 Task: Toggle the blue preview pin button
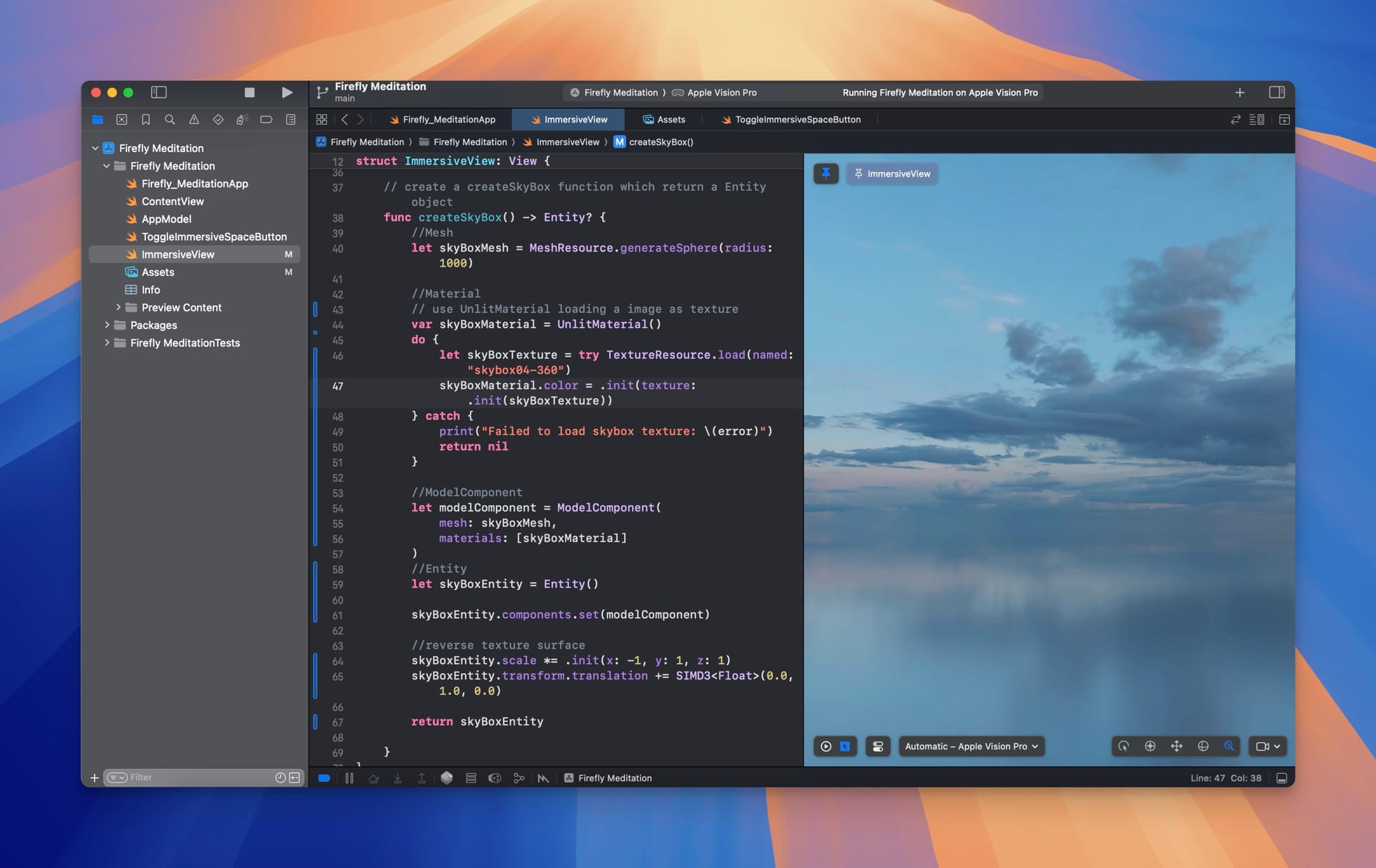tap(826, 173)
